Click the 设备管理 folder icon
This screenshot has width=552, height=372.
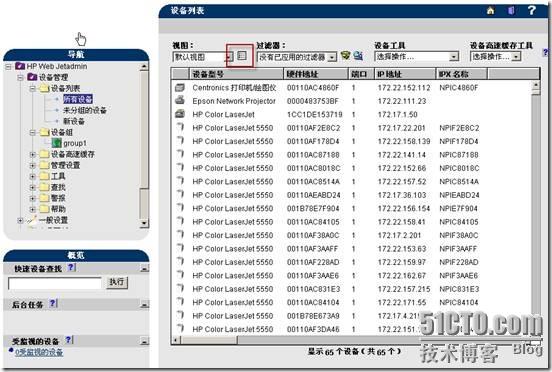[32, 77]
